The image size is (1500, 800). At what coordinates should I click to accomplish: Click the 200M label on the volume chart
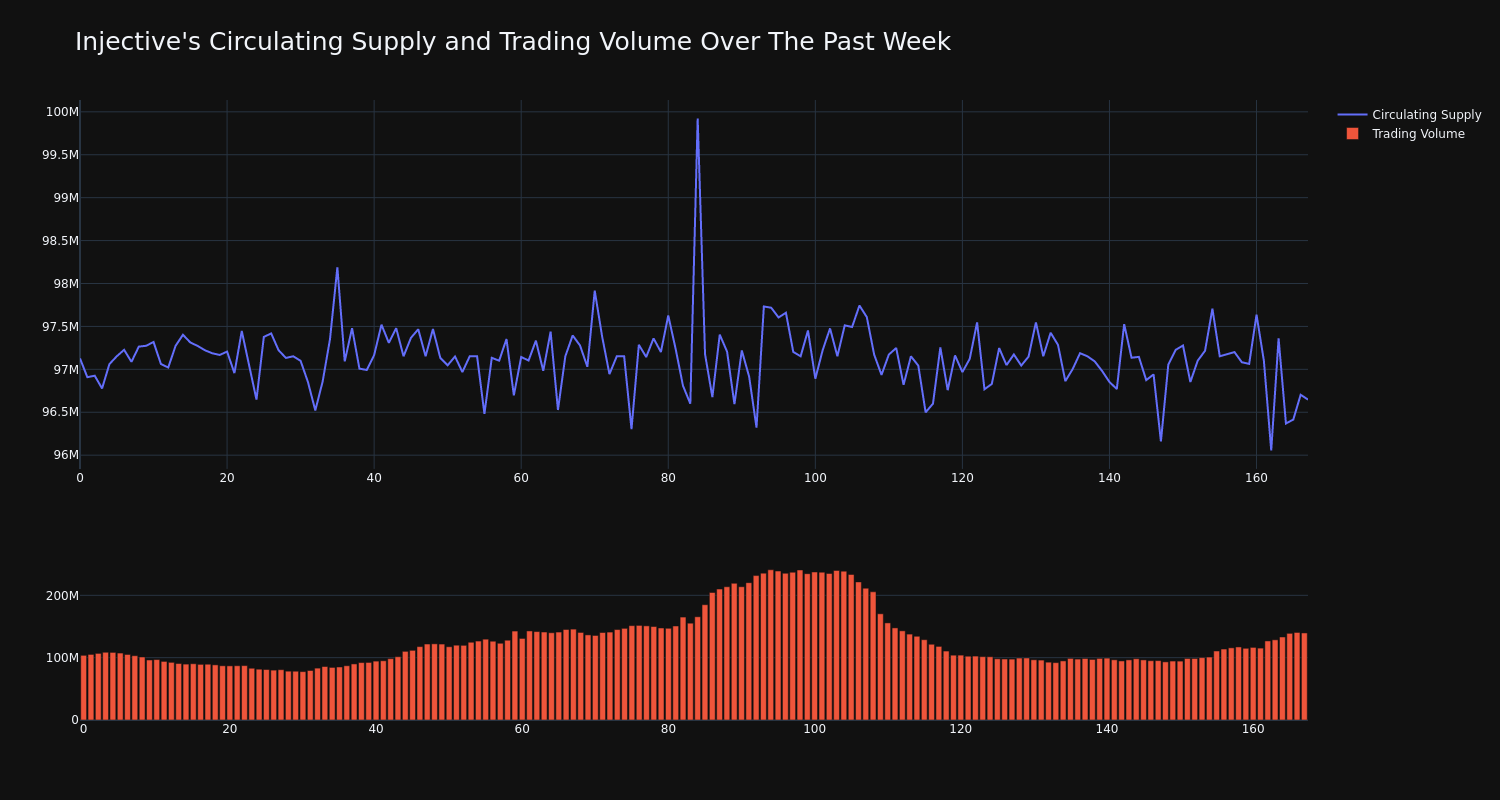click(62, 596)
